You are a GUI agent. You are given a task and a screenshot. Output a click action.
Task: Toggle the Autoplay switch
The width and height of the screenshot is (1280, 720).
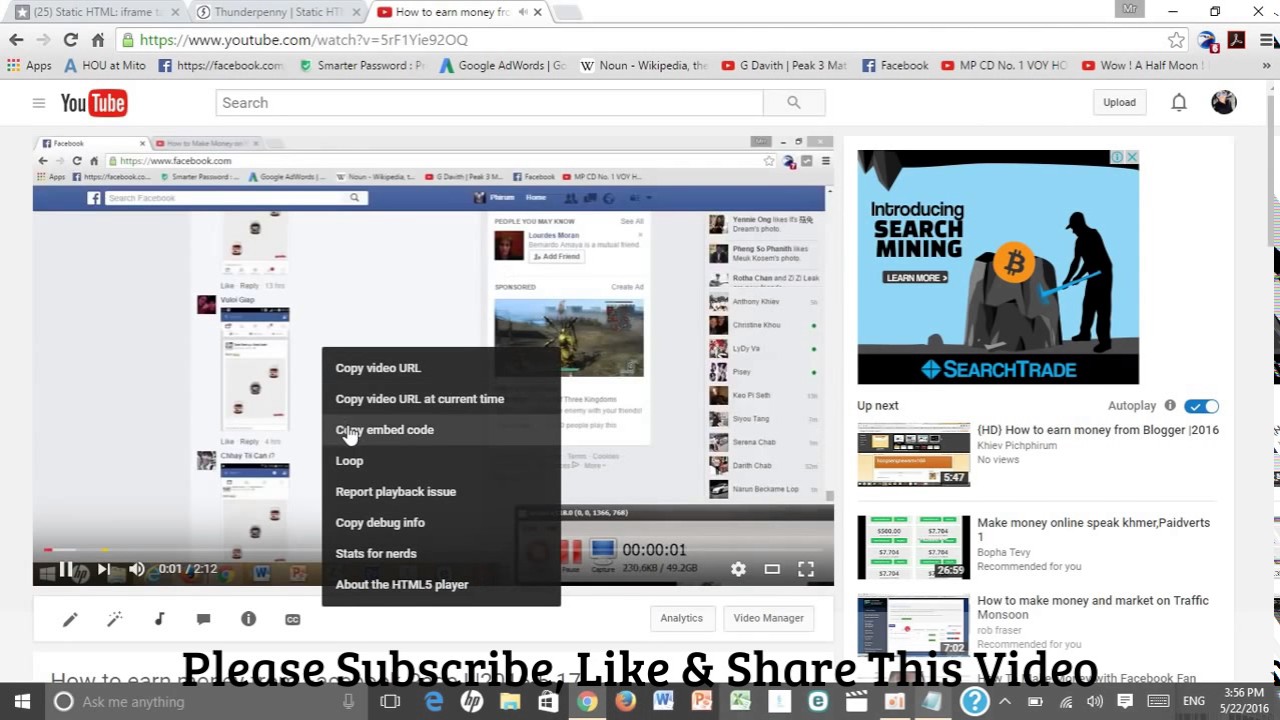point(1201,406)
